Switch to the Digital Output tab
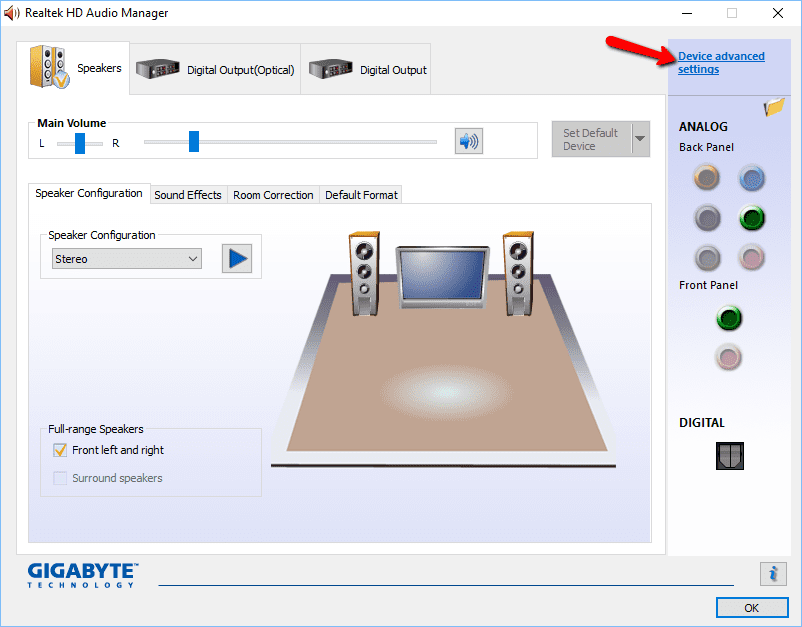 (366, 70)
